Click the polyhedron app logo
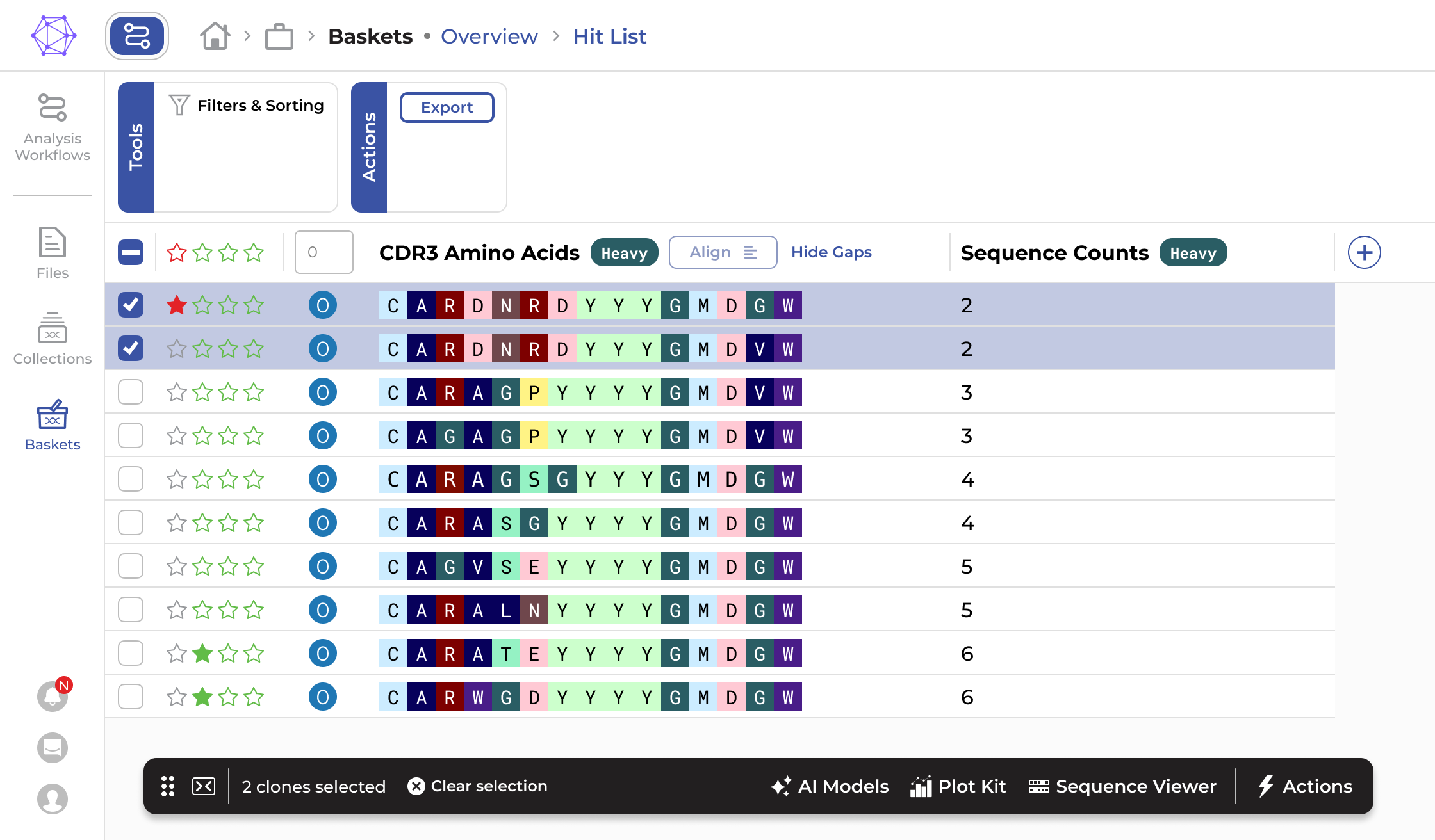This screenshot has width=1435, height=840. tap(54, 36)
